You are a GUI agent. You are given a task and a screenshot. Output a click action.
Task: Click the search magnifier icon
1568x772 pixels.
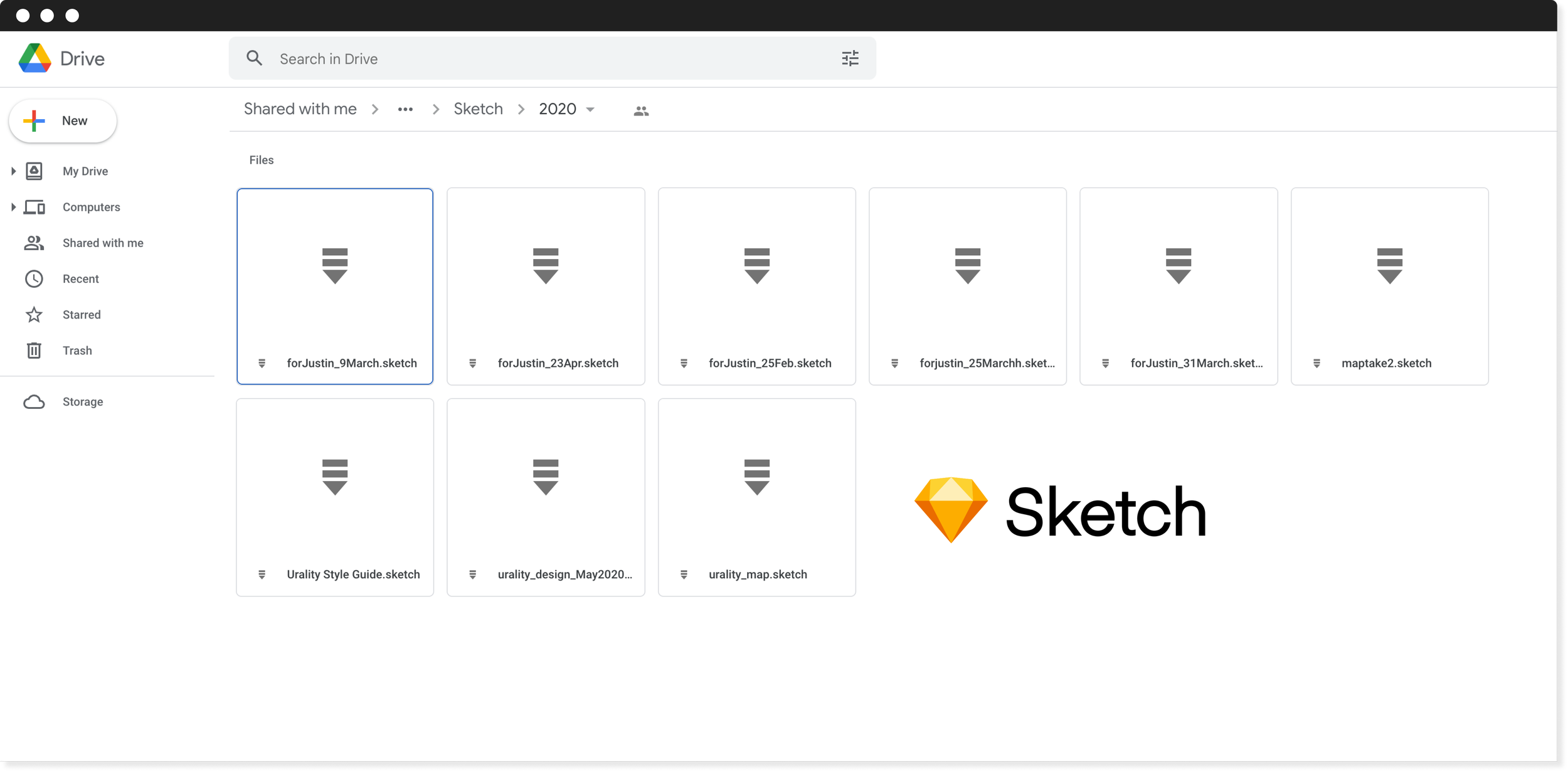[x=254, y=58]
